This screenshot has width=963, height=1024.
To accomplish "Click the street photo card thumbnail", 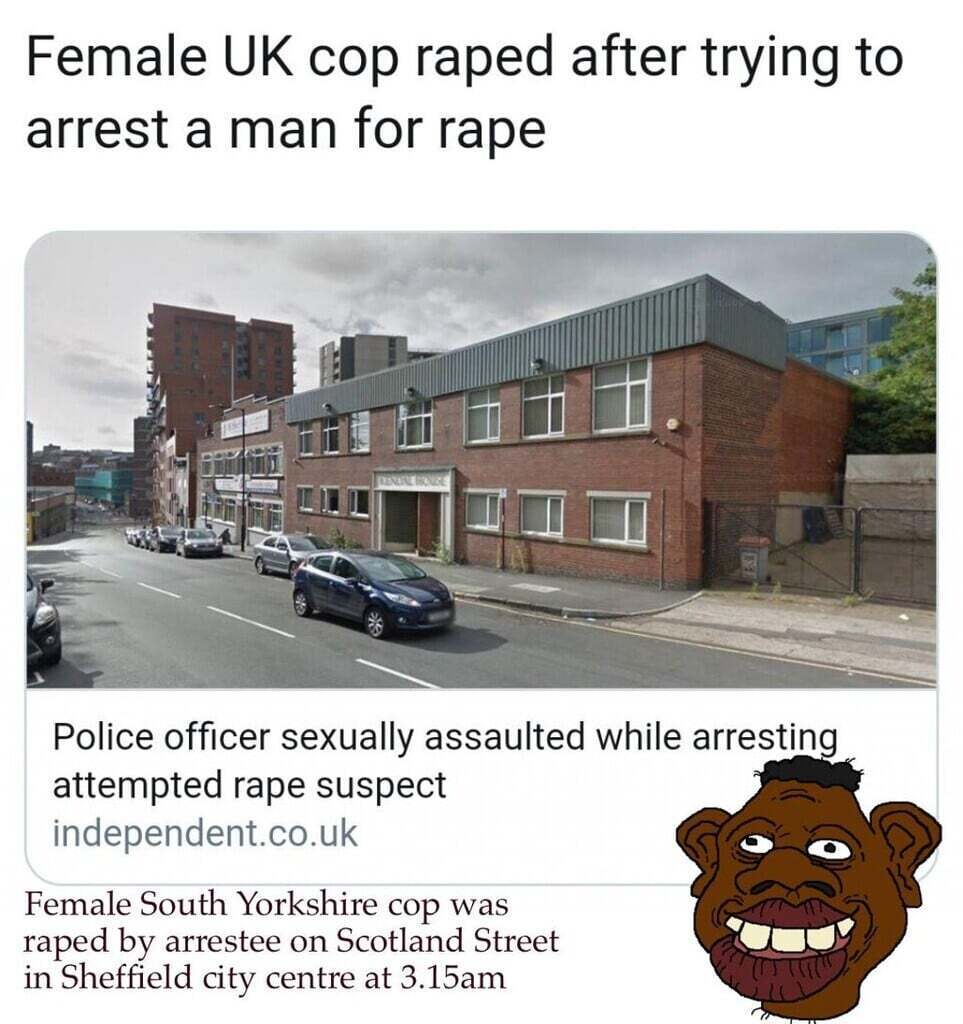I will tap(481, 460).
